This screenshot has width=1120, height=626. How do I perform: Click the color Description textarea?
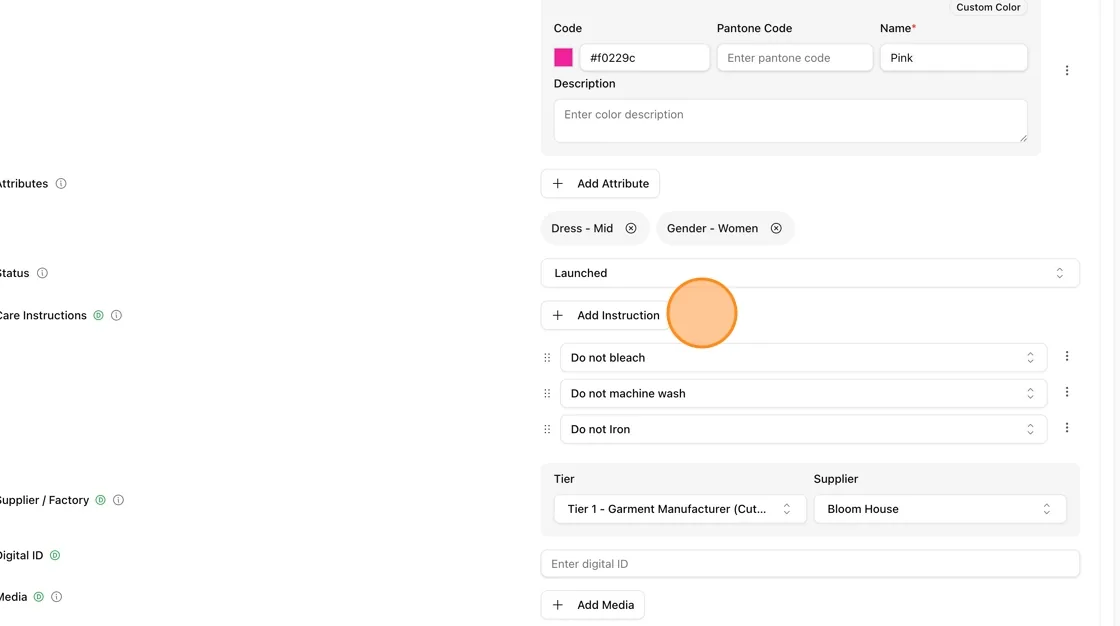[790, 121]
